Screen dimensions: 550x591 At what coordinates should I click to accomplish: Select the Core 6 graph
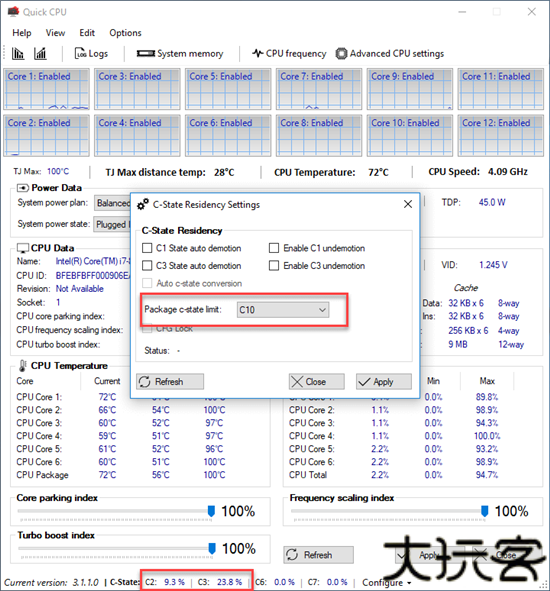[x=228, y=135]
